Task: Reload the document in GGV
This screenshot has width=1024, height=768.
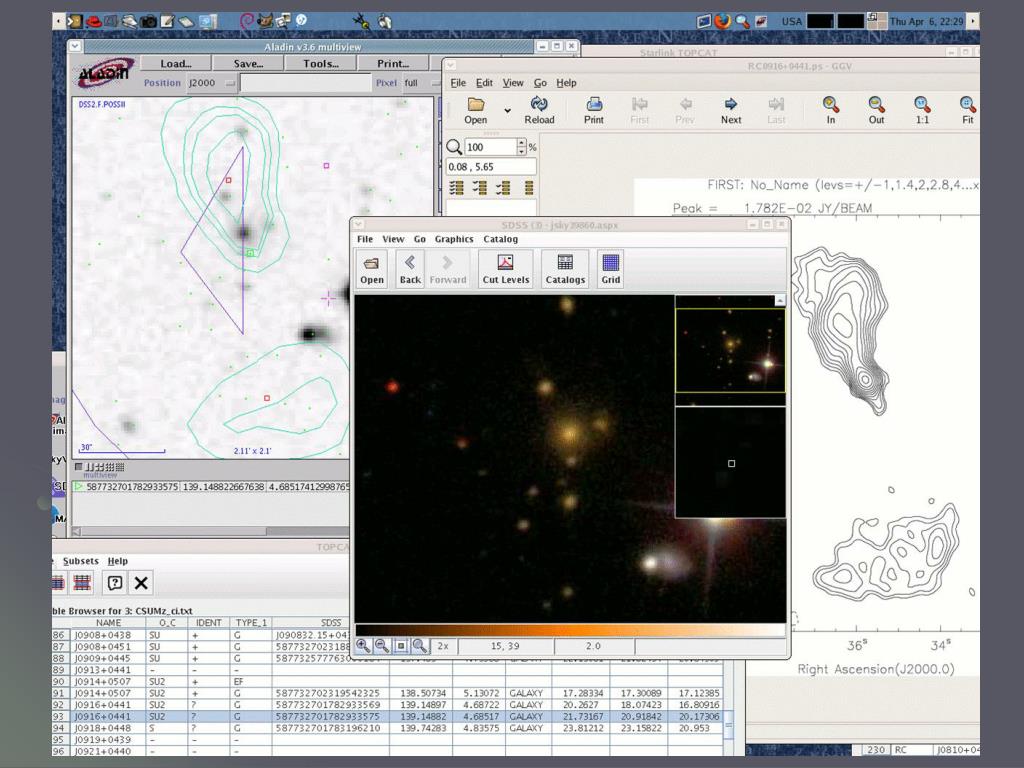Action: [x=539, y=110]
